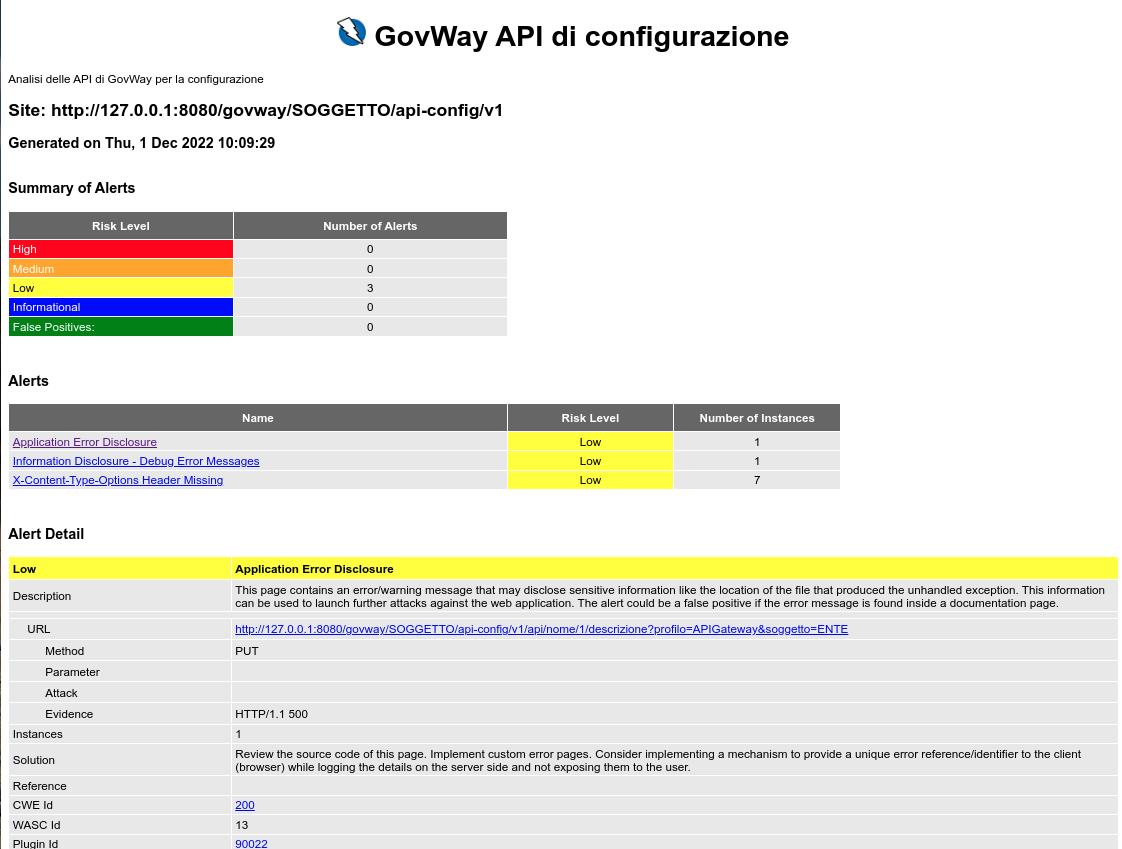Click the Instances row label in detail

[37, 734]
